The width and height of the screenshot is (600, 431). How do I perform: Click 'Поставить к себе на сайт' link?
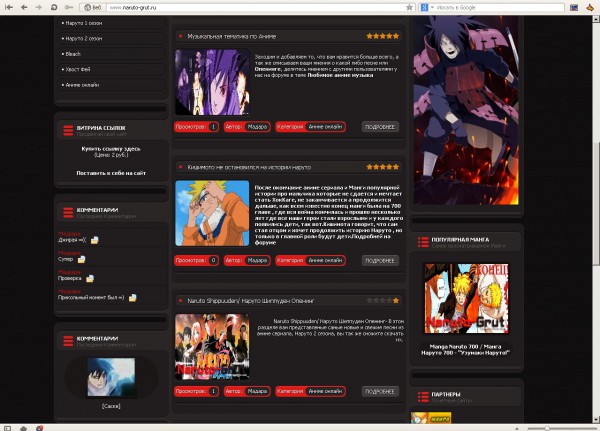coord(111,173)
